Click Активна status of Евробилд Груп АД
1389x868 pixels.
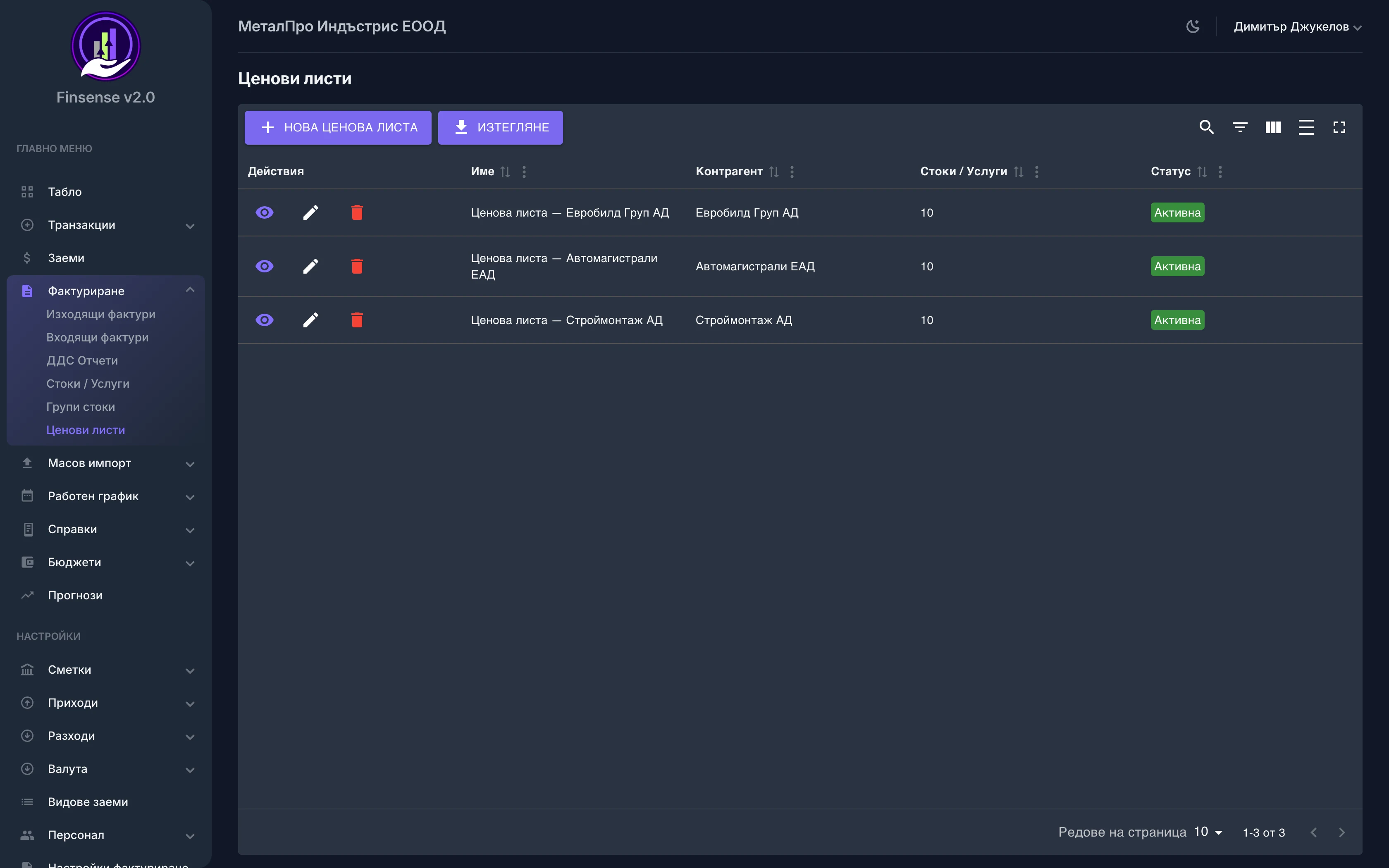(1177, 212)
